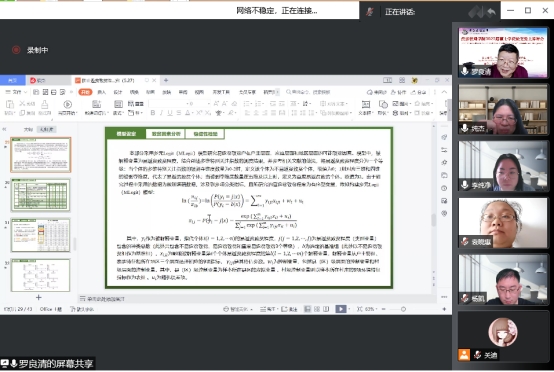Viewport: 554px width, 372px height.
Task: Click the Underline formatting icon
Action: (x=170, y=113)
